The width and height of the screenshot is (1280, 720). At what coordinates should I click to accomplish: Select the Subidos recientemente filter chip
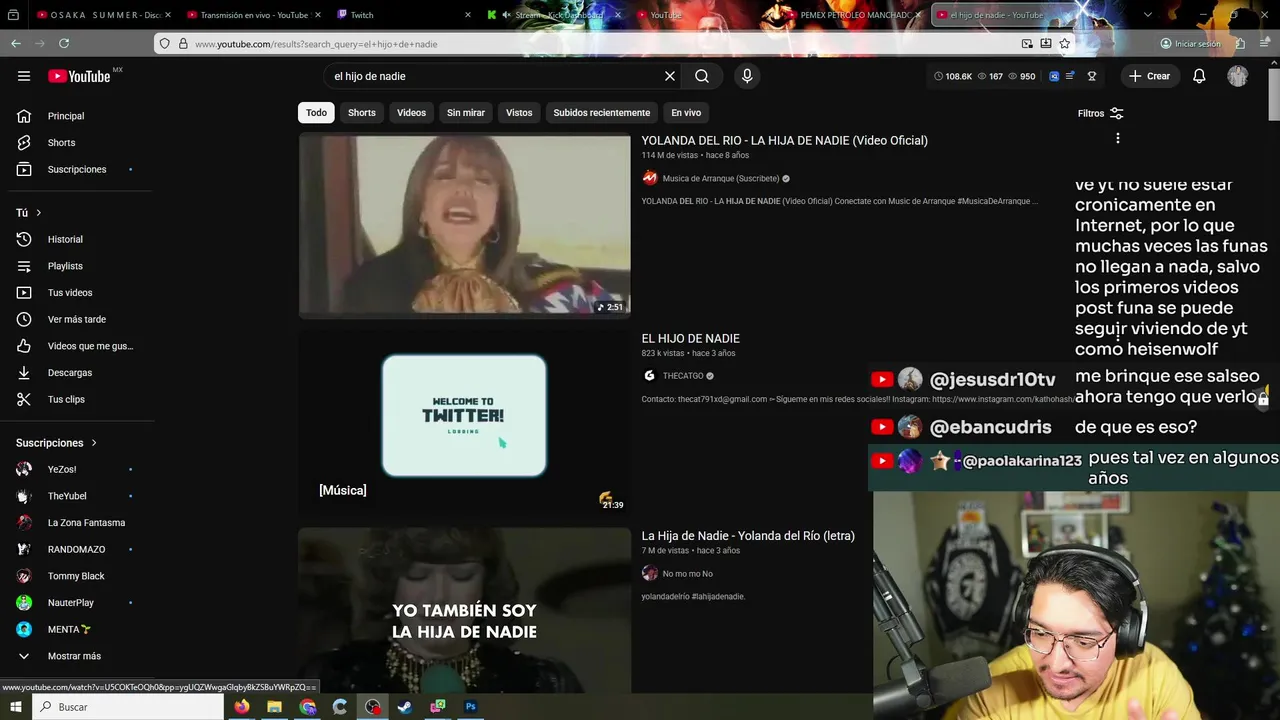coord(602,113)
